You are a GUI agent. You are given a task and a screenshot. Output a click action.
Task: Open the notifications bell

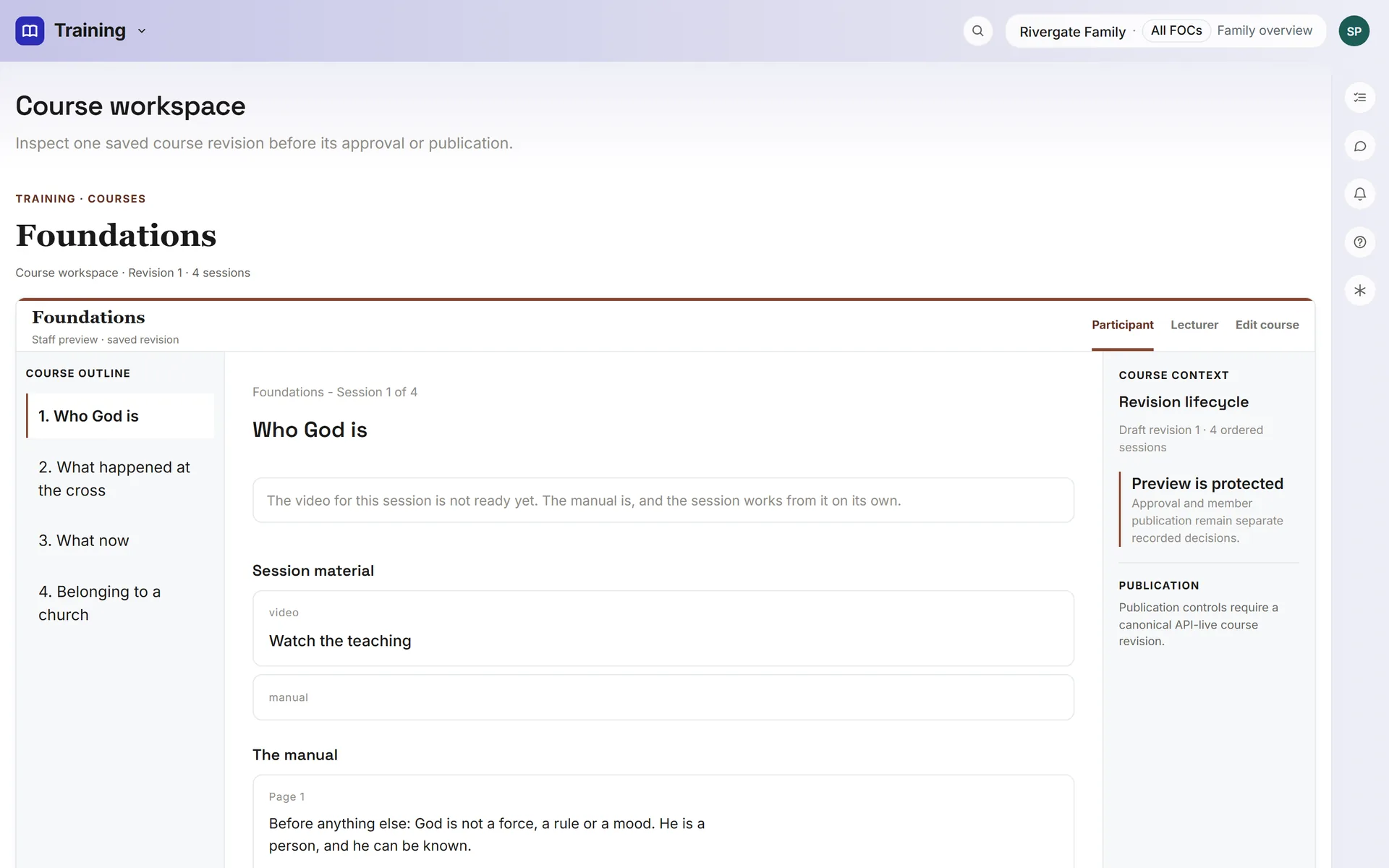tap(1359, 194)
